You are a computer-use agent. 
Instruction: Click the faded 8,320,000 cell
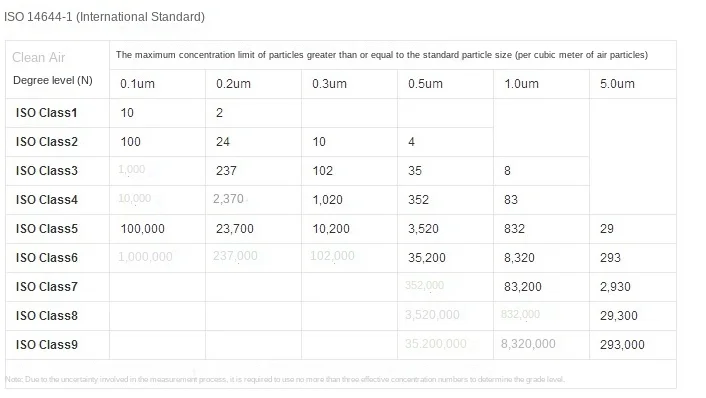pyautogui.click(x=528, y=344)
